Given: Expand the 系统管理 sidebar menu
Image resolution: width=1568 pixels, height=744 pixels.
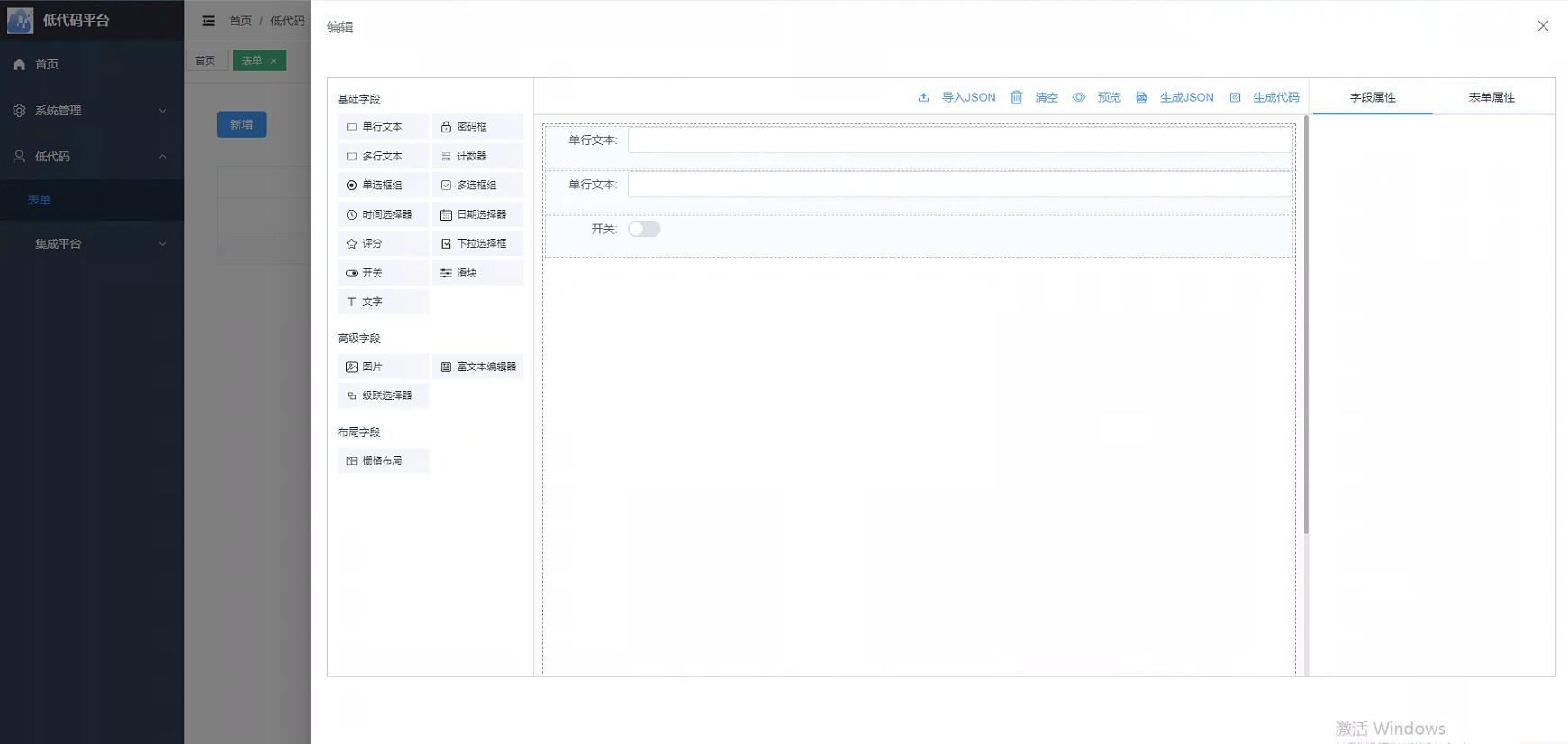Looking at the screenshot, I should pos(92,110).
